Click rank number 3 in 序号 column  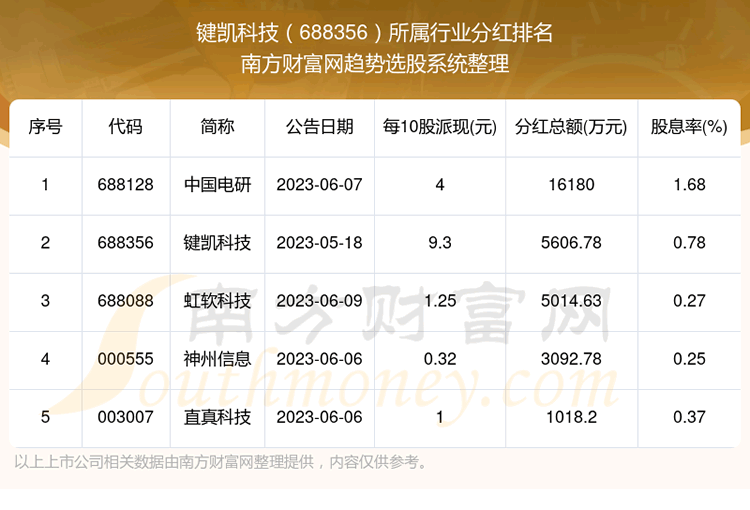45,301
